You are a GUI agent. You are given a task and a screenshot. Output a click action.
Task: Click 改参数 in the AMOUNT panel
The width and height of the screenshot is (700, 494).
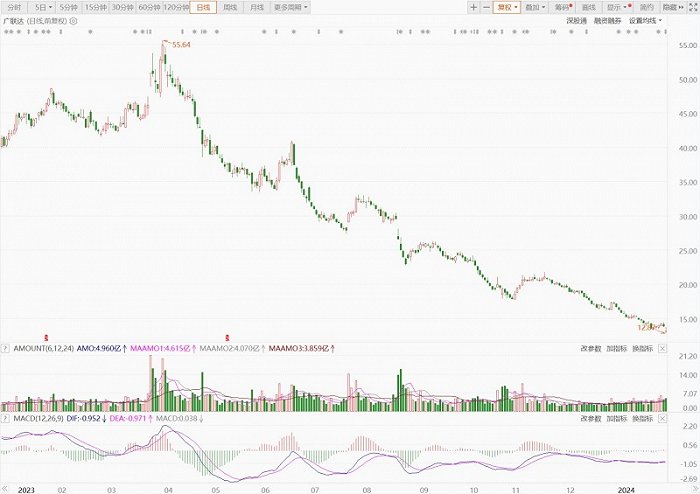(x=591, y=349)
